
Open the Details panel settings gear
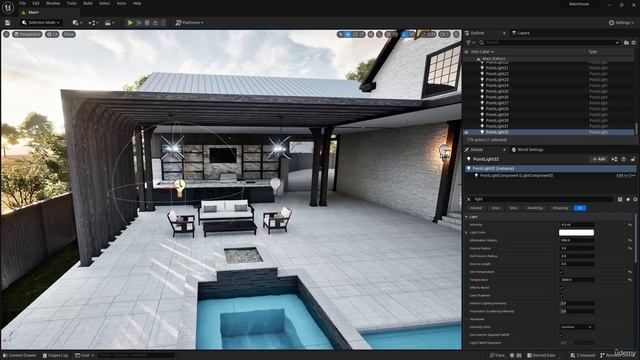click(635, 199)
